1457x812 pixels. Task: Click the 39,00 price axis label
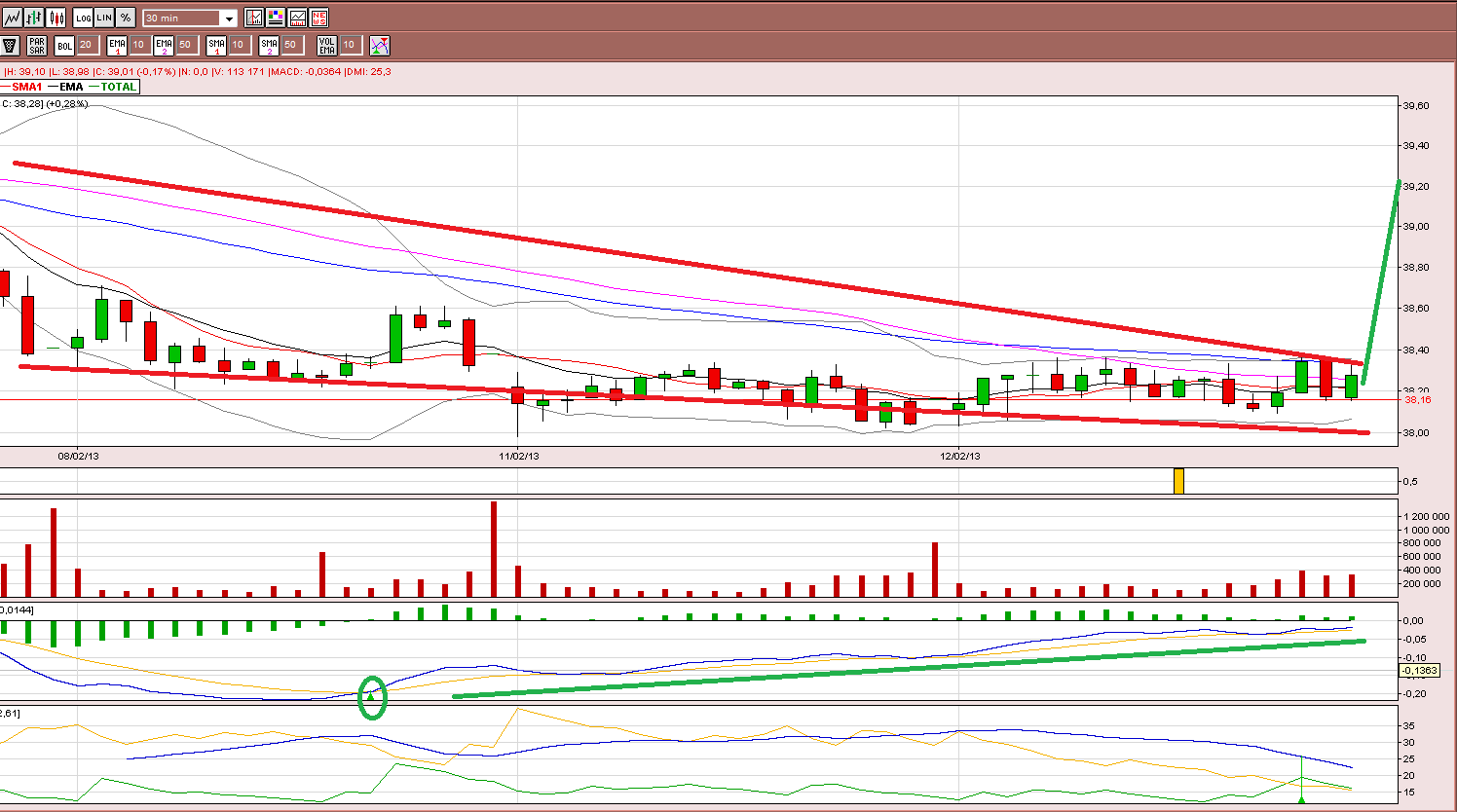click(x=1416, y=227)
